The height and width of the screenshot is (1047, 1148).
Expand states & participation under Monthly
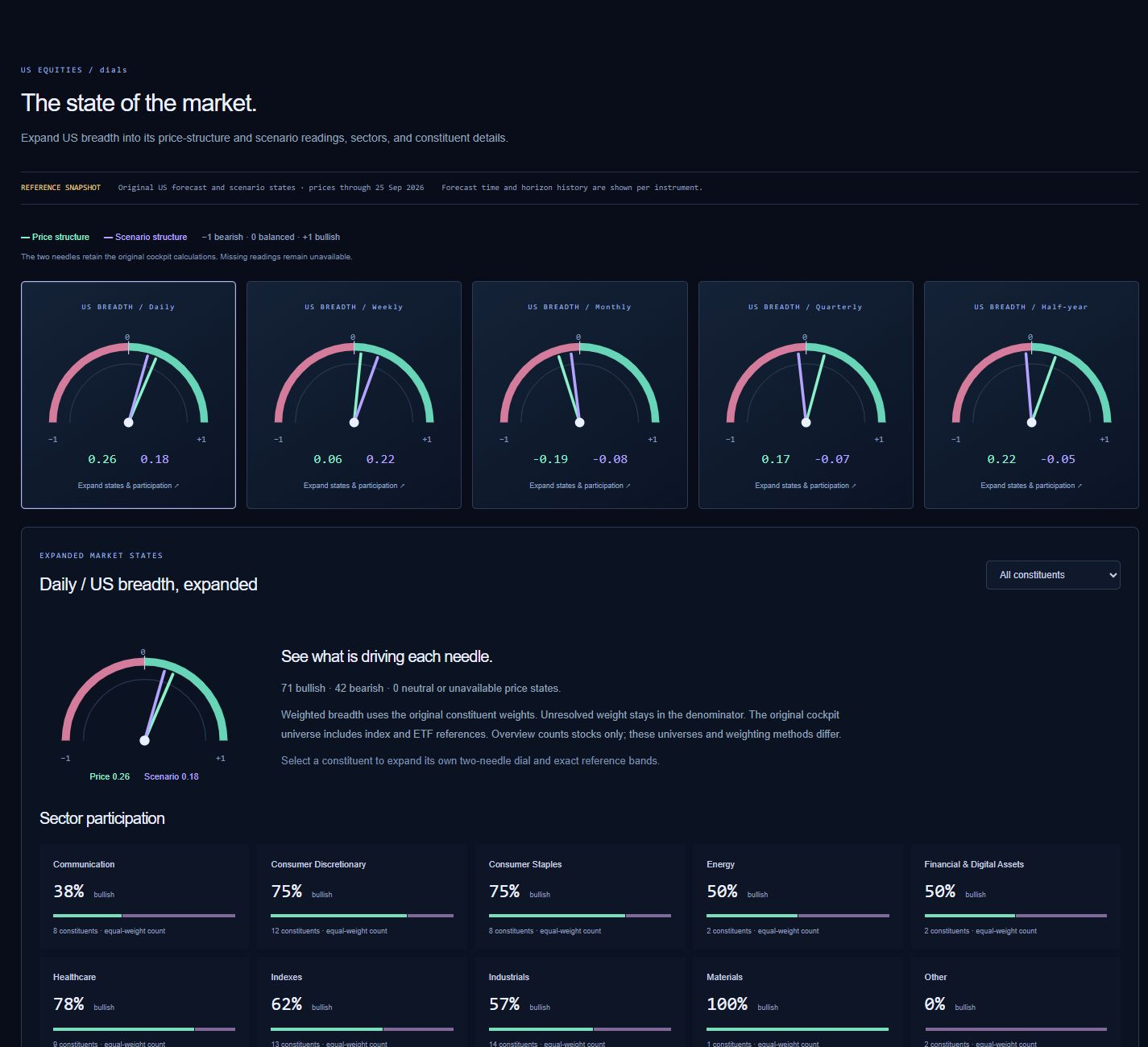click(x=579, y=486)
